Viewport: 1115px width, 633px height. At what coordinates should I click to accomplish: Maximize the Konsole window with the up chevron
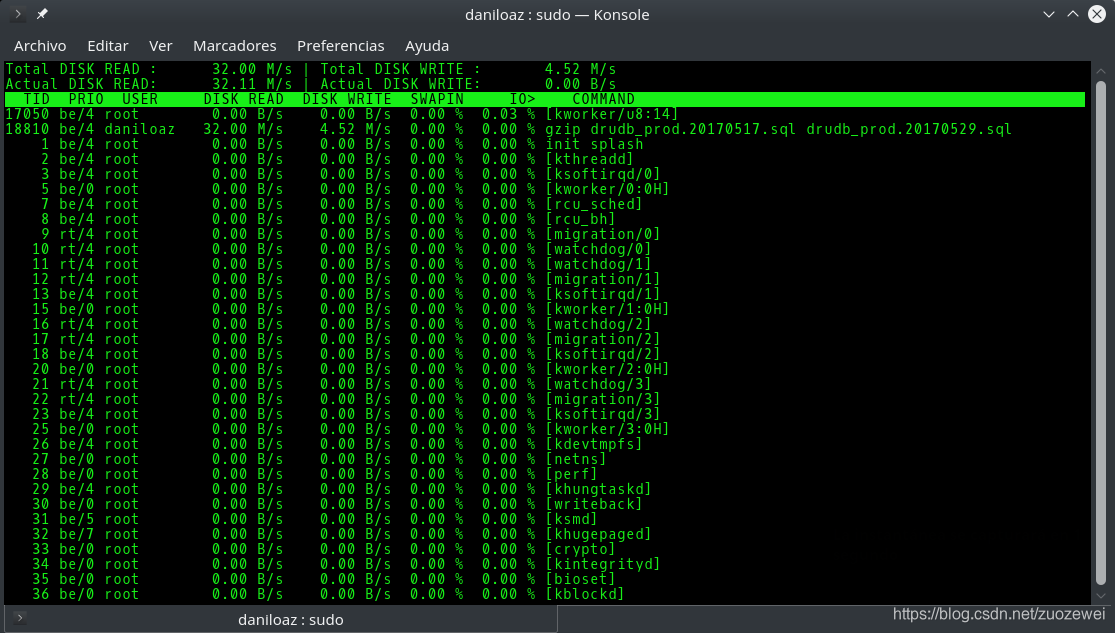[x=1073, y=14]
